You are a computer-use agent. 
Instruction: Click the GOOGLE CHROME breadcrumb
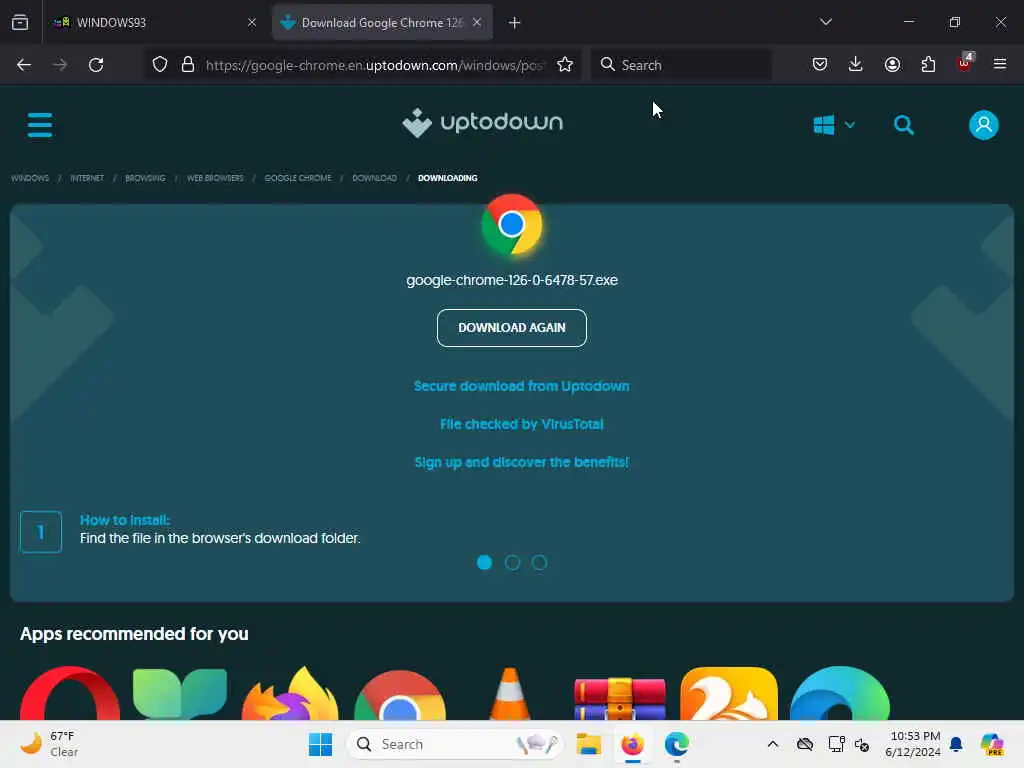pos(298,178)
